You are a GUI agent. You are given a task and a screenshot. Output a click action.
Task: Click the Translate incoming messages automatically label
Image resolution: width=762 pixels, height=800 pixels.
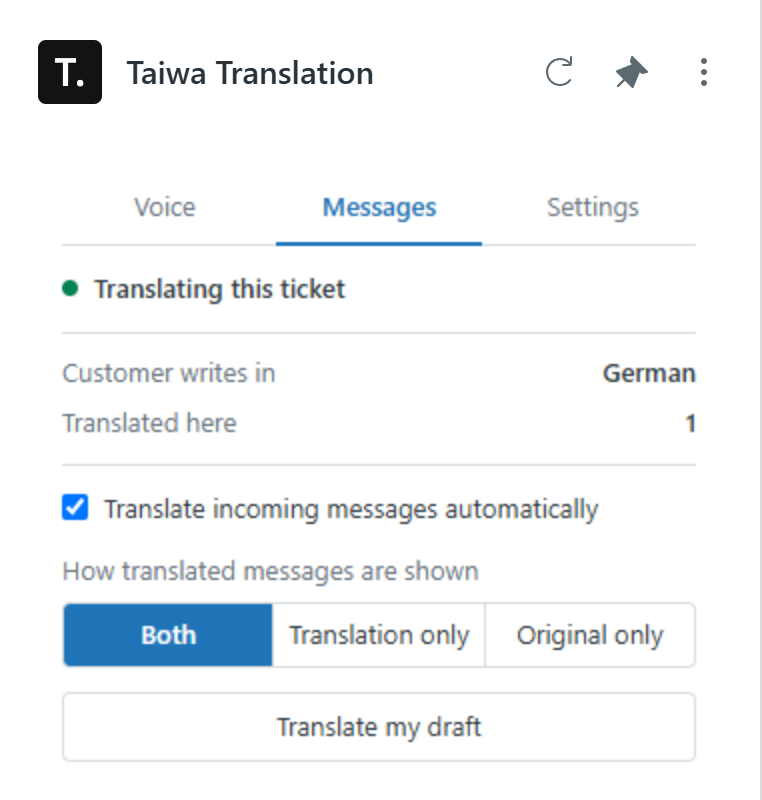pyautogui.click(x=351, y=509)
